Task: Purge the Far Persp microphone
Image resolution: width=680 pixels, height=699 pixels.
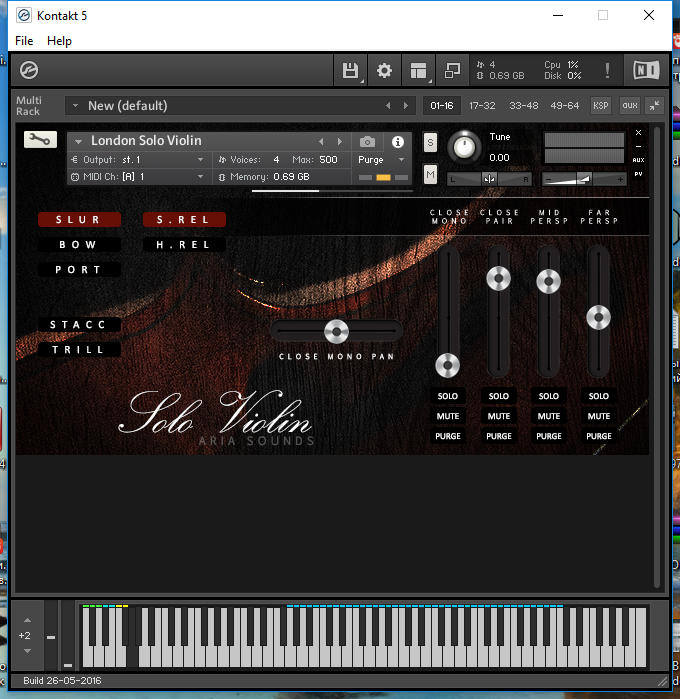Action: tap(598, 436)
